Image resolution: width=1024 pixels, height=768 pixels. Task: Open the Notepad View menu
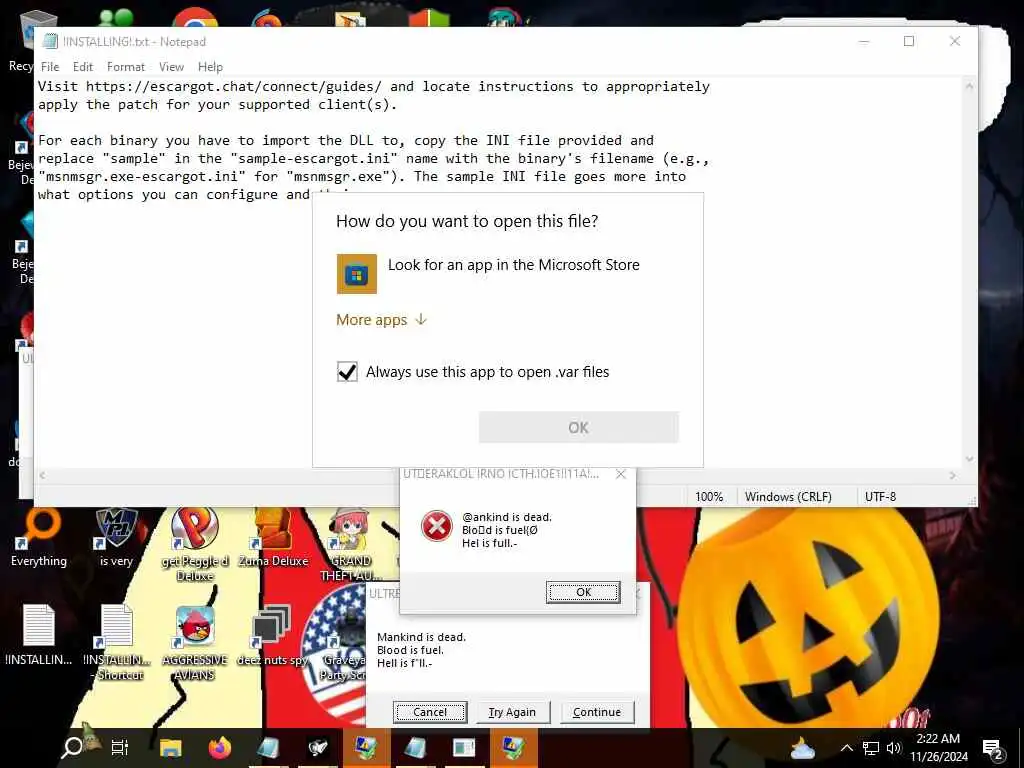(x=171, y=67)
